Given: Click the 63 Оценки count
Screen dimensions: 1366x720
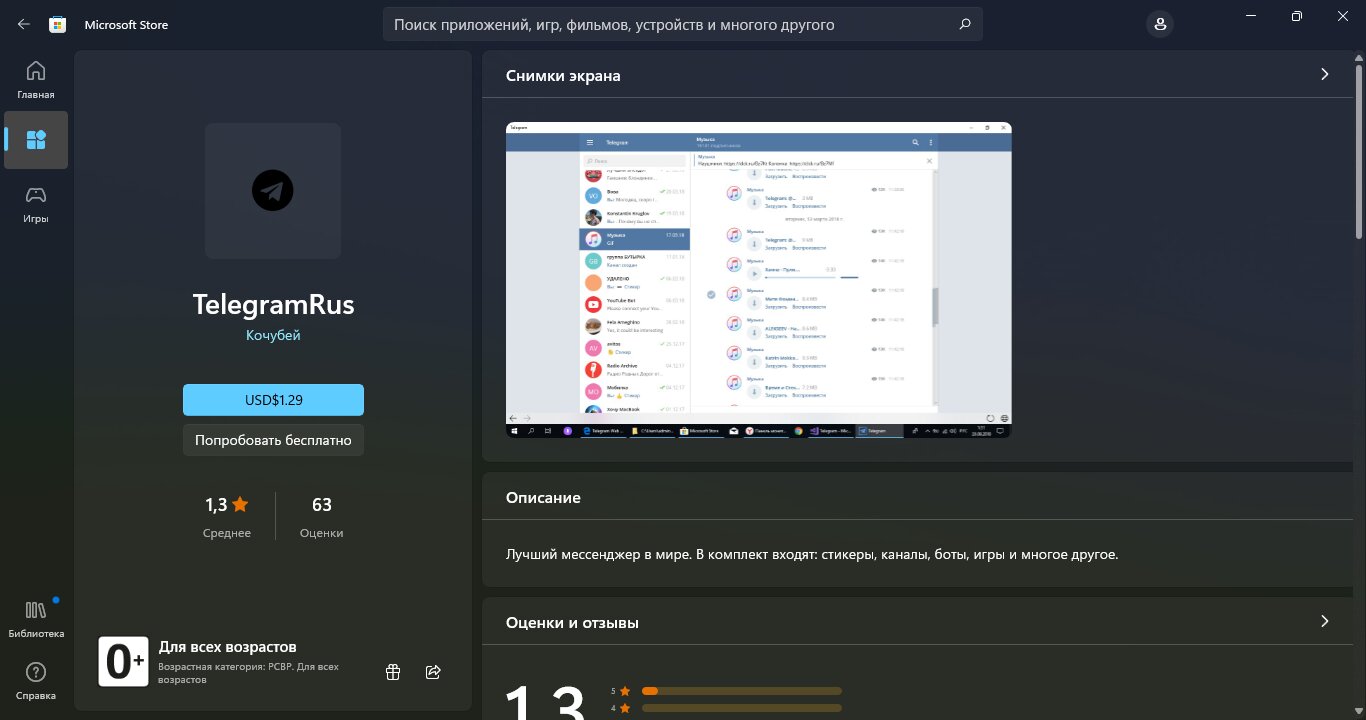Looking at the screenshot, I should coord(322,517).
